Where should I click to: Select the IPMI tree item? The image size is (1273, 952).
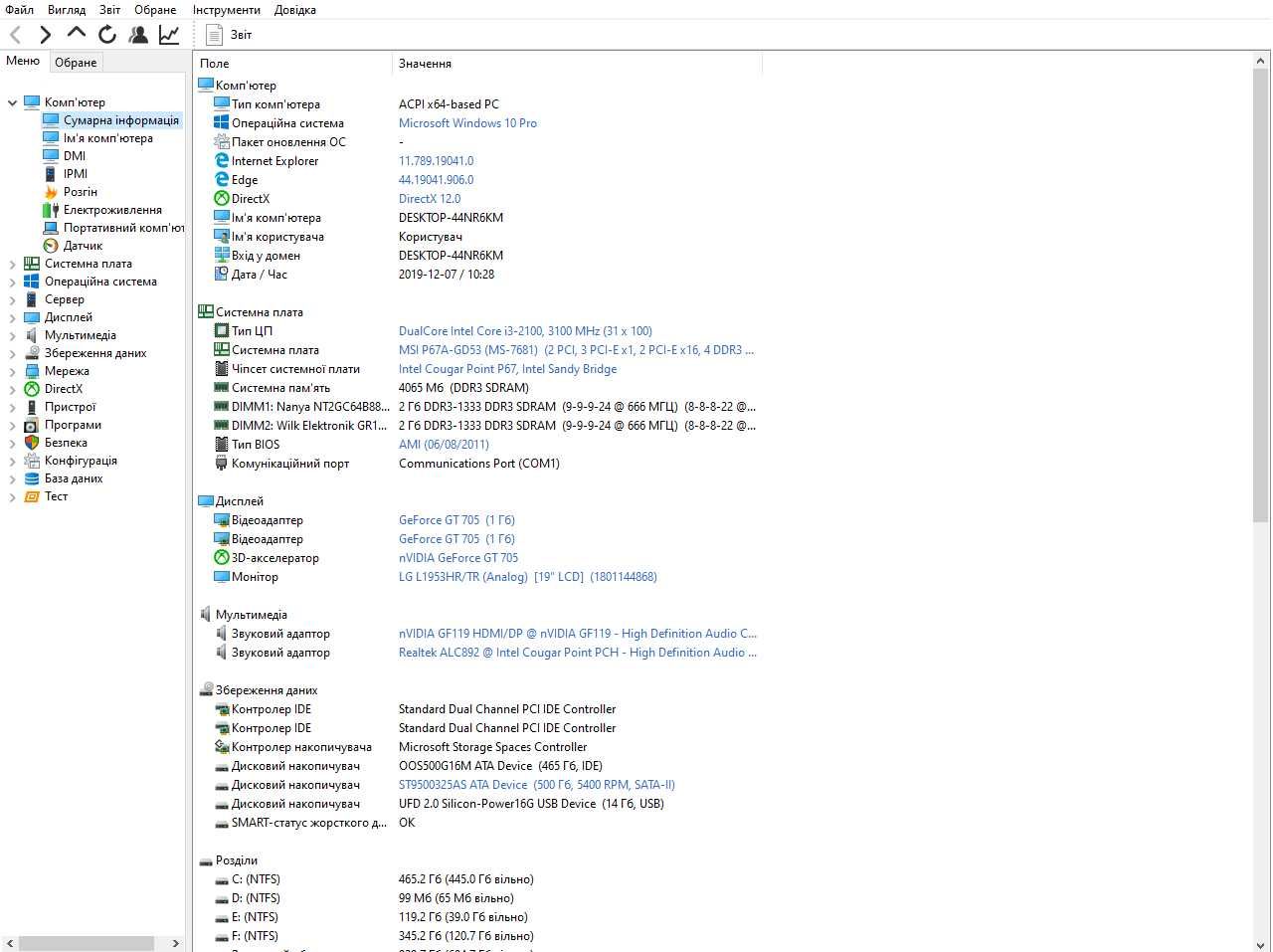point(76,174)
